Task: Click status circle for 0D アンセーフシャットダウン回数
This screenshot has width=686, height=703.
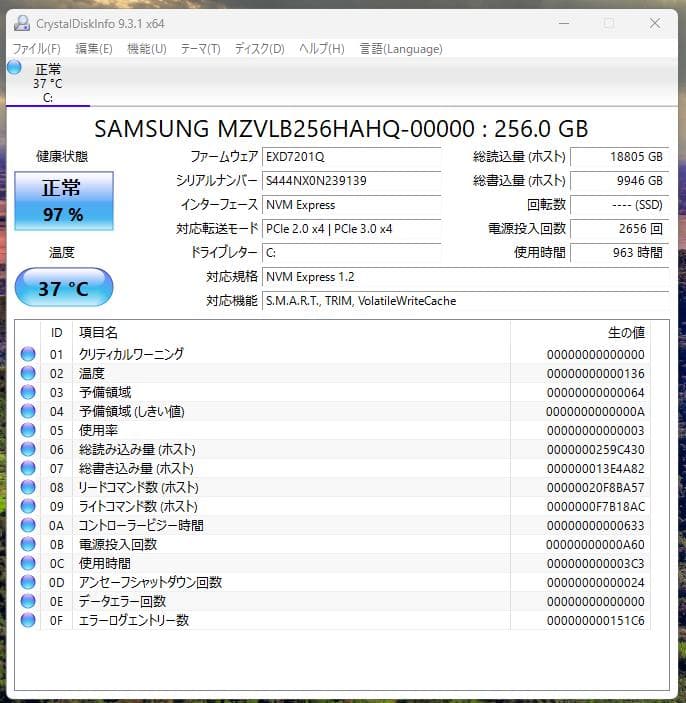Action: coord(28,582)
